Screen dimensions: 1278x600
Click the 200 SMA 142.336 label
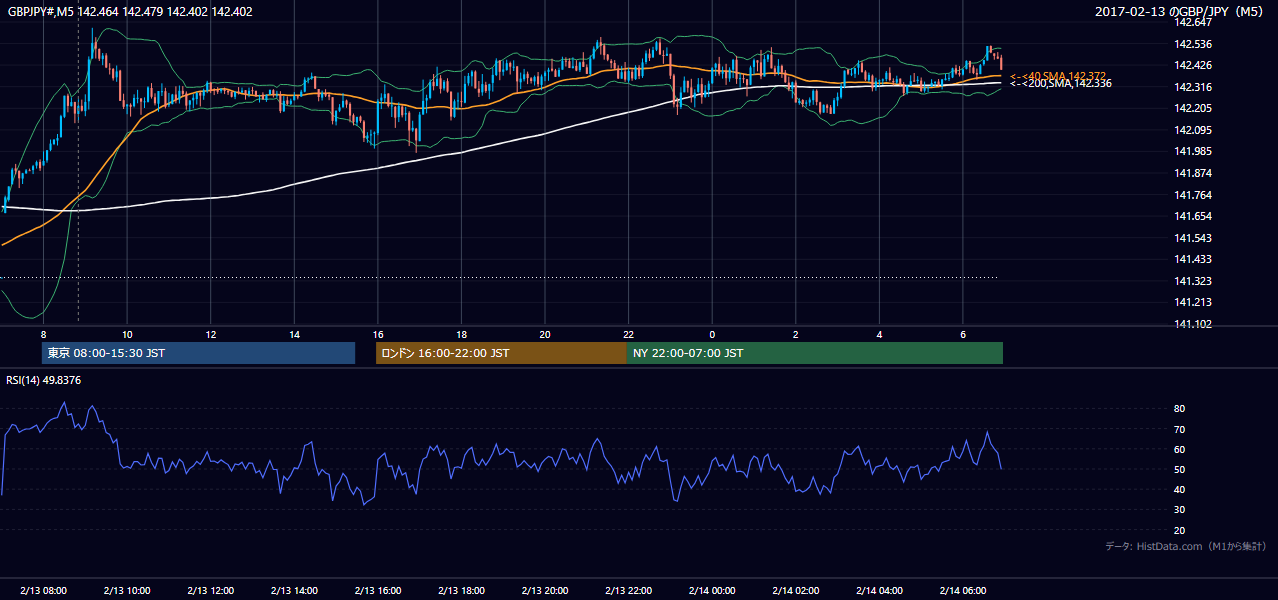click(x=1060, y=84)
